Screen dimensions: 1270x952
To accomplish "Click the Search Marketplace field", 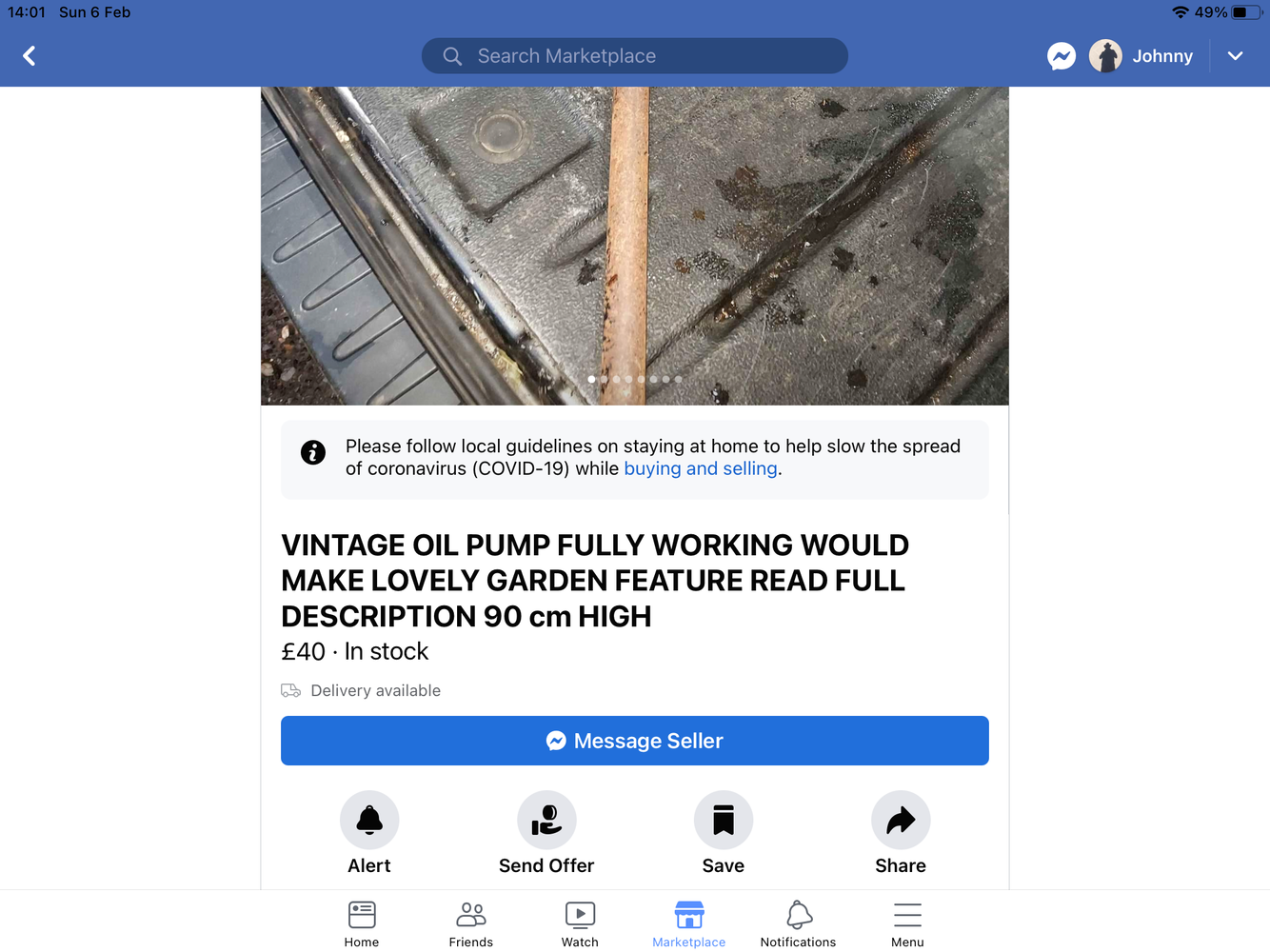I will (635, 56).
